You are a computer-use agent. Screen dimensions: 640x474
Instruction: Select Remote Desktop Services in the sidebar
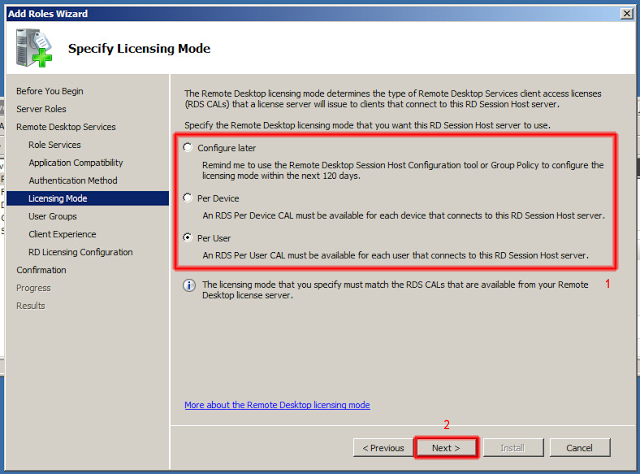[x=66, y=127]
